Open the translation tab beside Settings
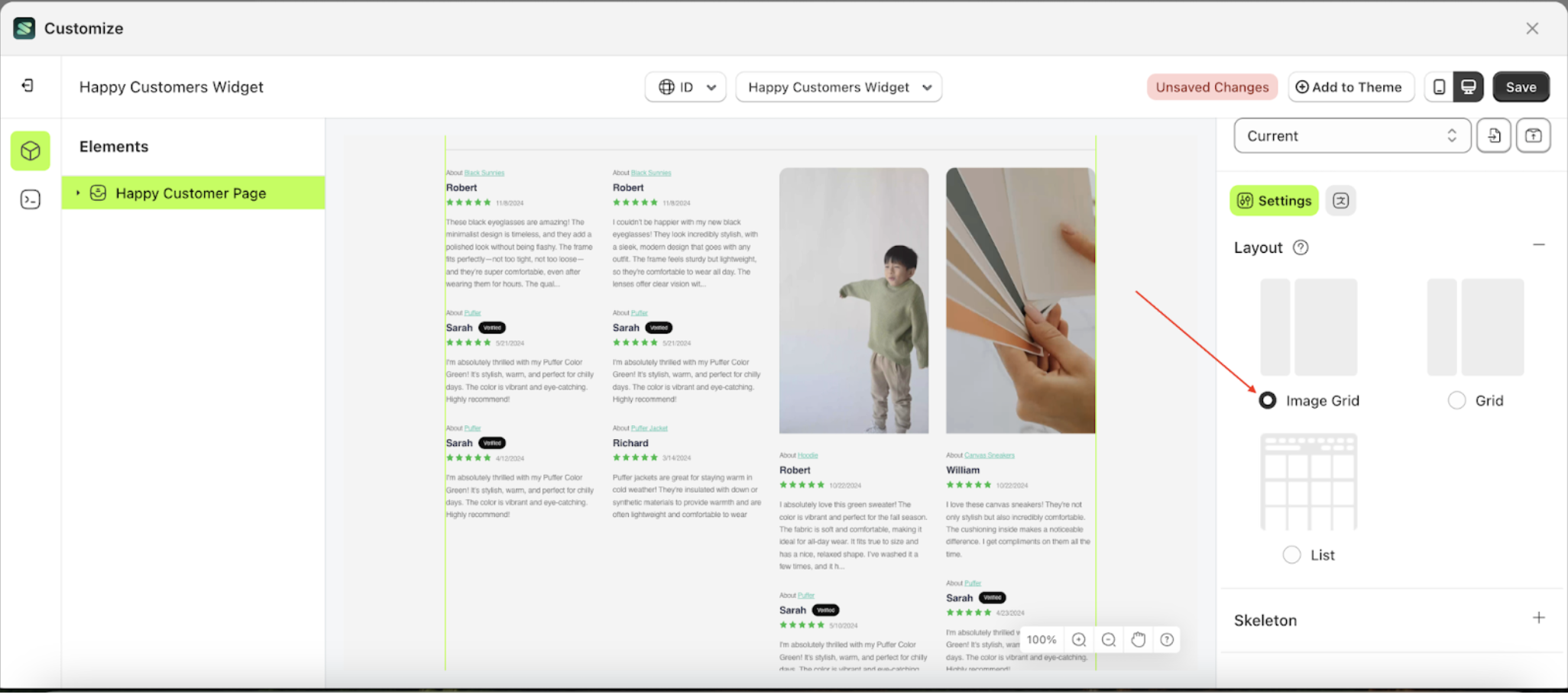The image size is (1568, 698). pyautogui.click(x=1341, y=200)
